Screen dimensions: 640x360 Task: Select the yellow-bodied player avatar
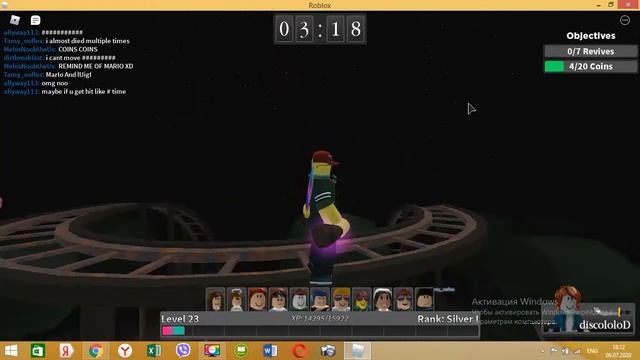coord(362,299)
